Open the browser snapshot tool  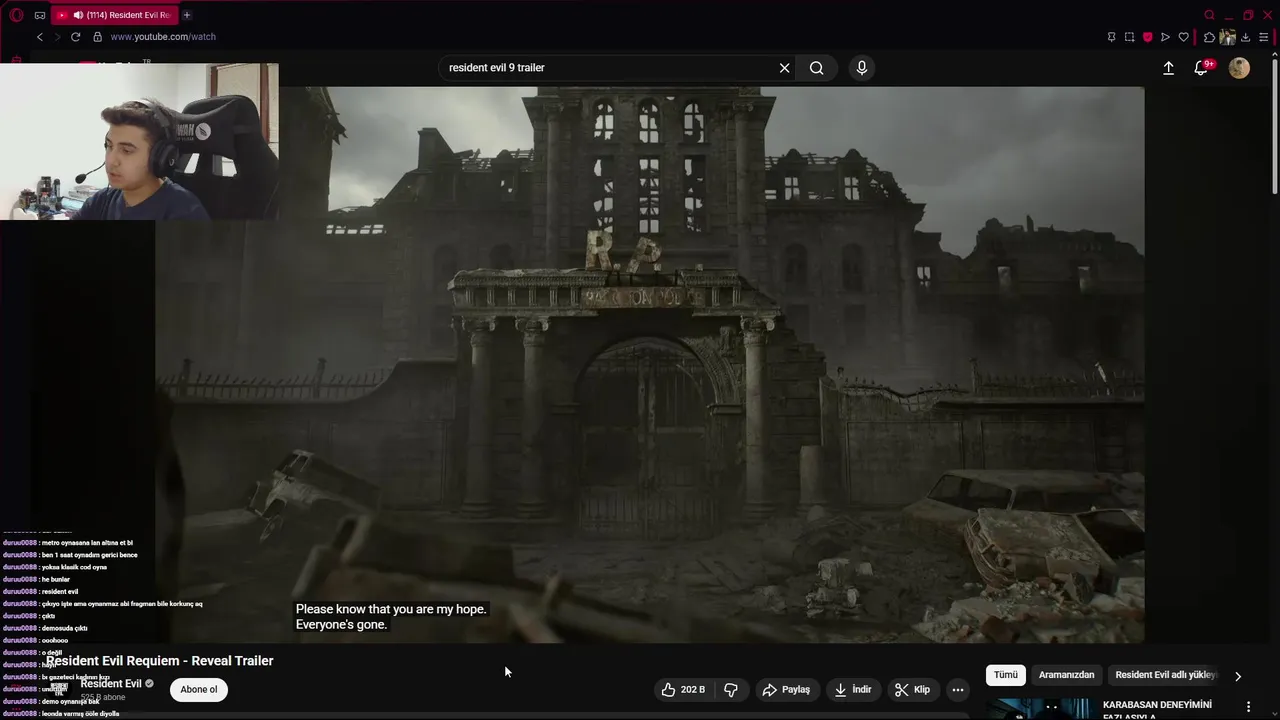point(1129,37)
